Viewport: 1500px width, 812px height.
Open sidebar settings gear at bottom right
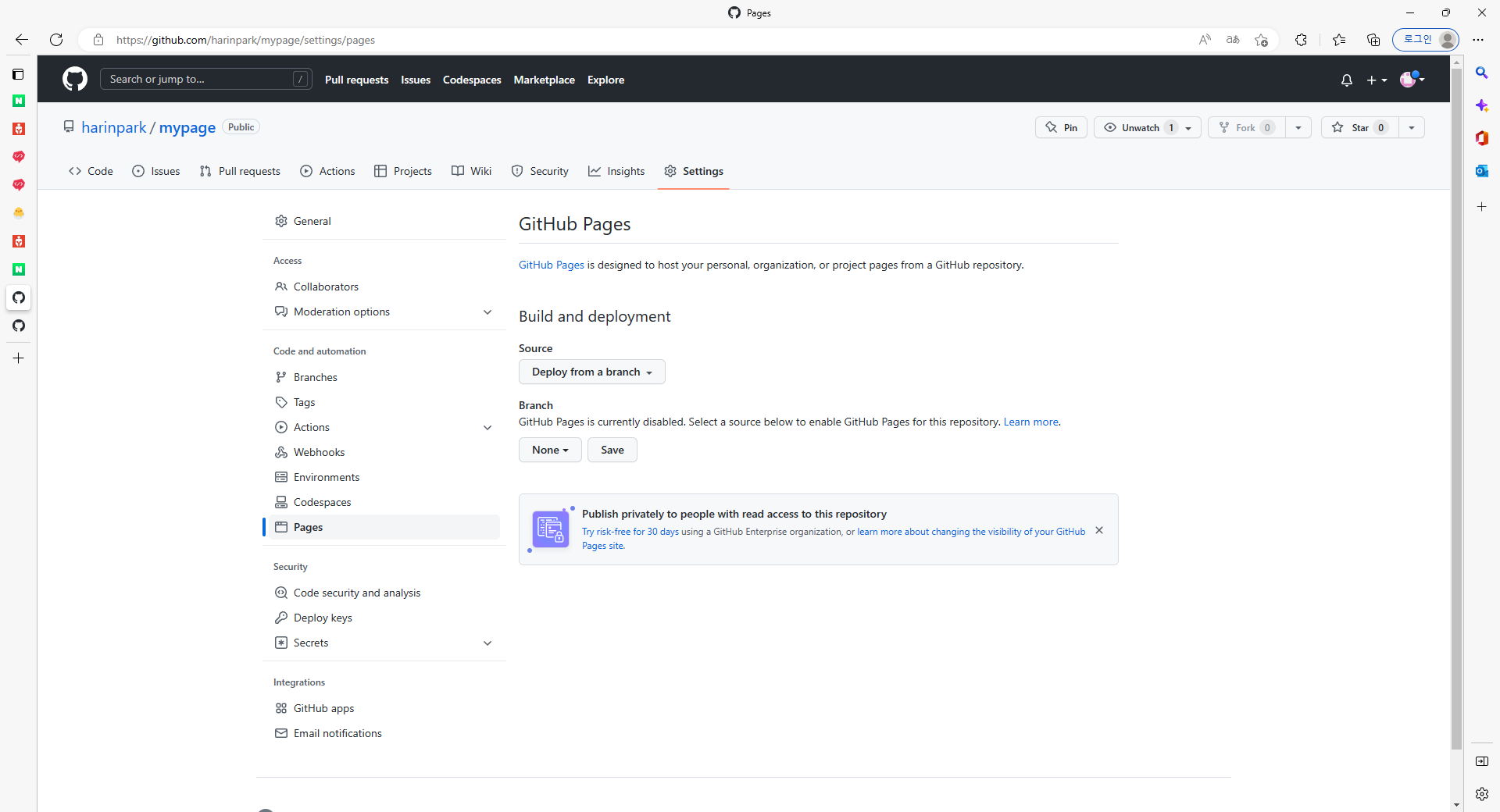click(x=1481, y=794)
